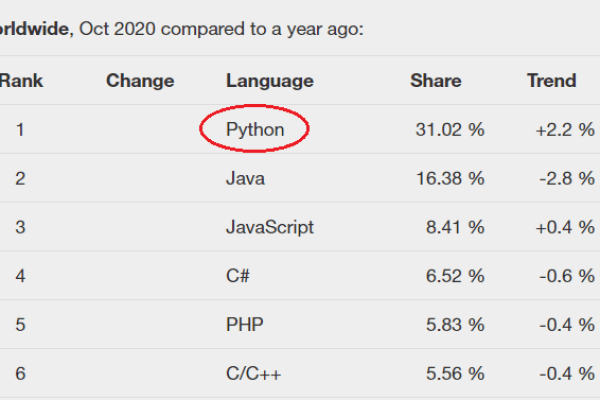The height and width of the screenshot is (400, 600).
Task: Click the 5.56 % share value
Action: (455, 374)
